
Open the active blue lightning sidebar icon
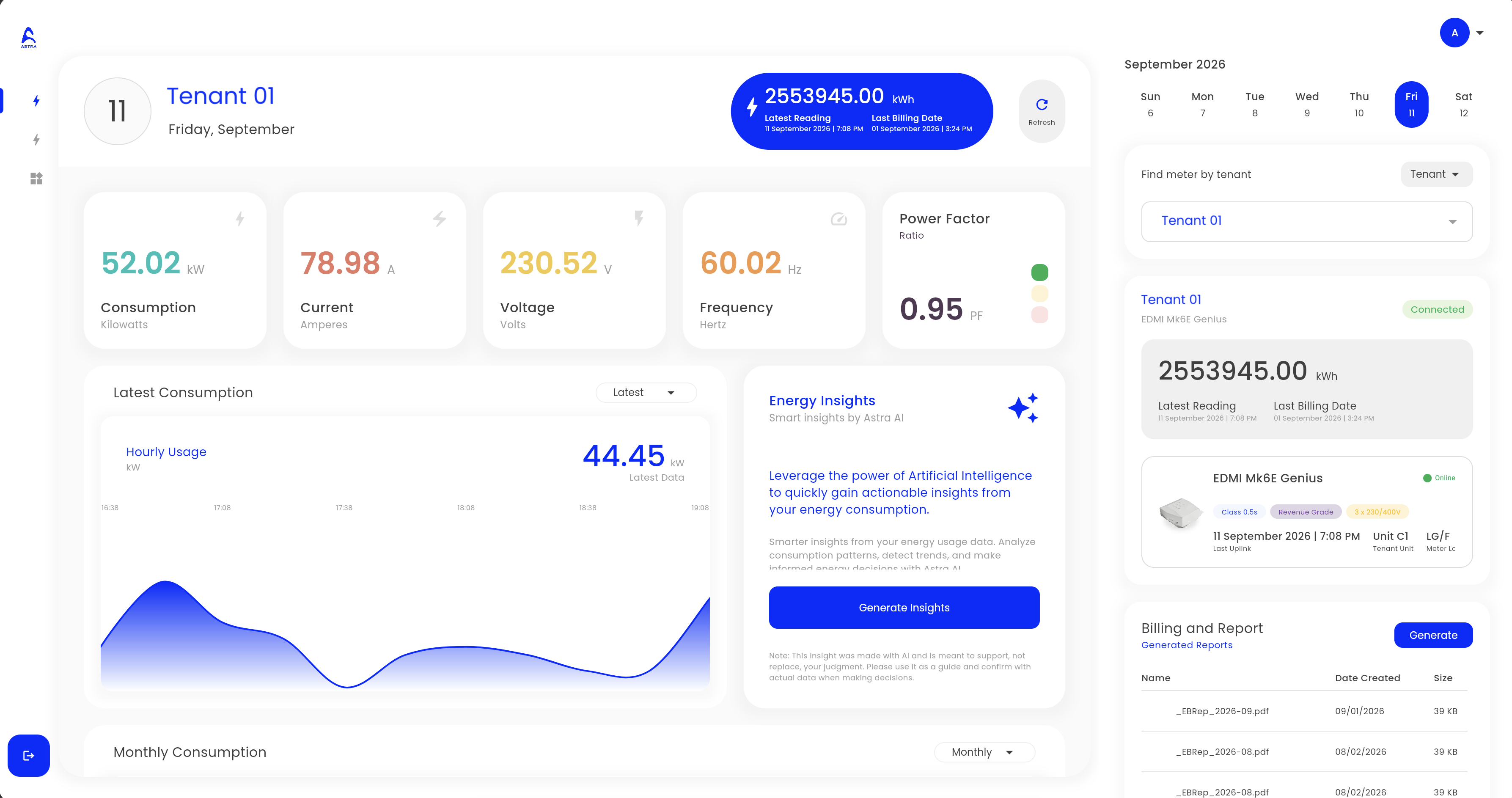[36, 100]
